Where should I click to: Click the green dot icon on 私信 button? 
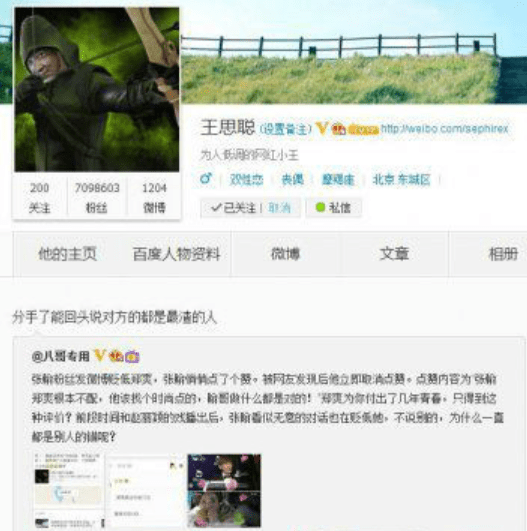320,207
